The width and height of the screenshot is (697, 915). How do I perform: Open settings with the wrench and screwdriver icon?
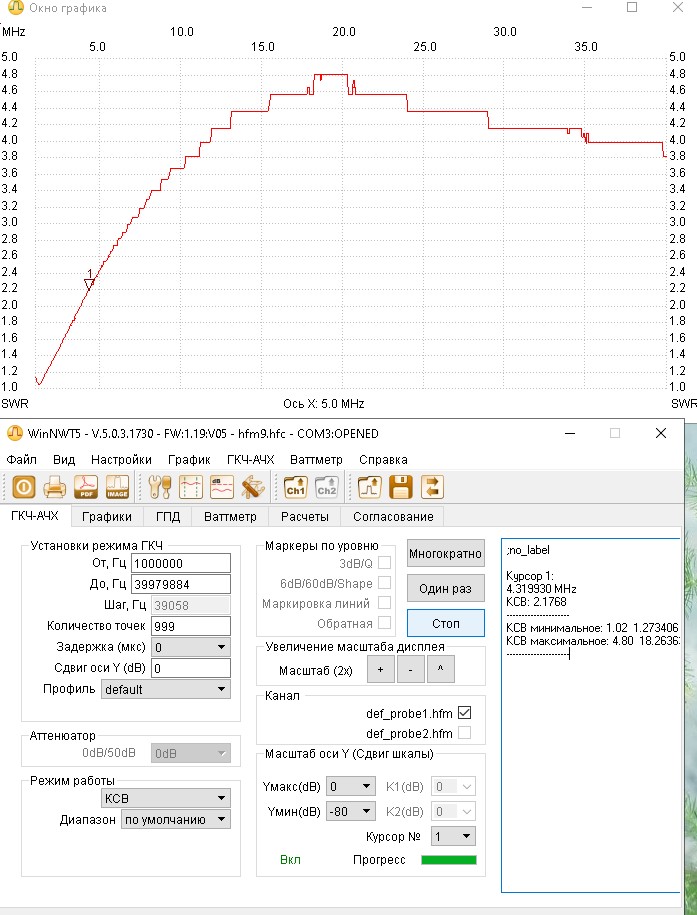pos(159,487)
